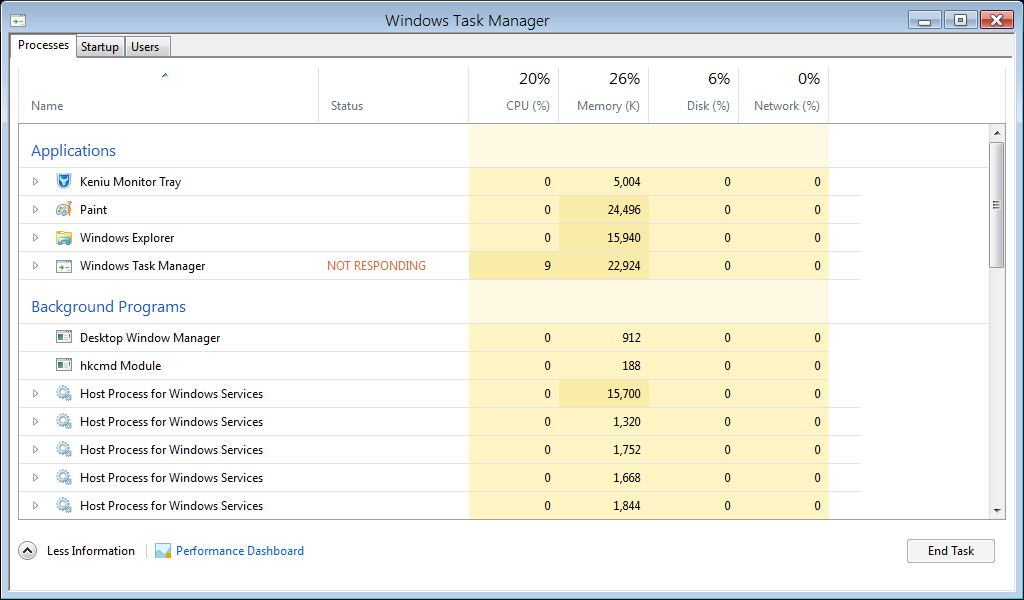Click the scrollbar down arrow
This screenshot has height=600, width=1024.
tap(997, 511)
